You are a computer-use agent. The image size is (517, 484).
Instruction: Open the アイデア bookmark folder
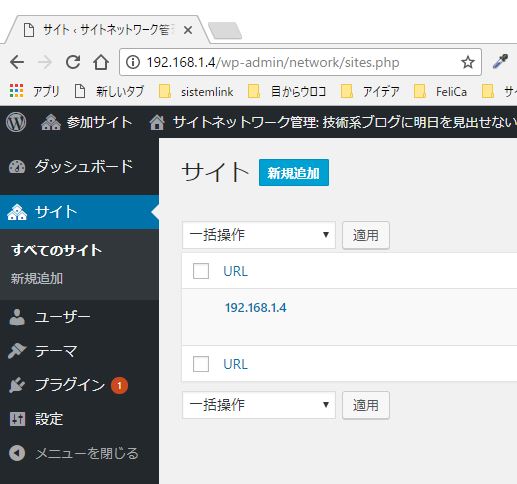point(370,91)
